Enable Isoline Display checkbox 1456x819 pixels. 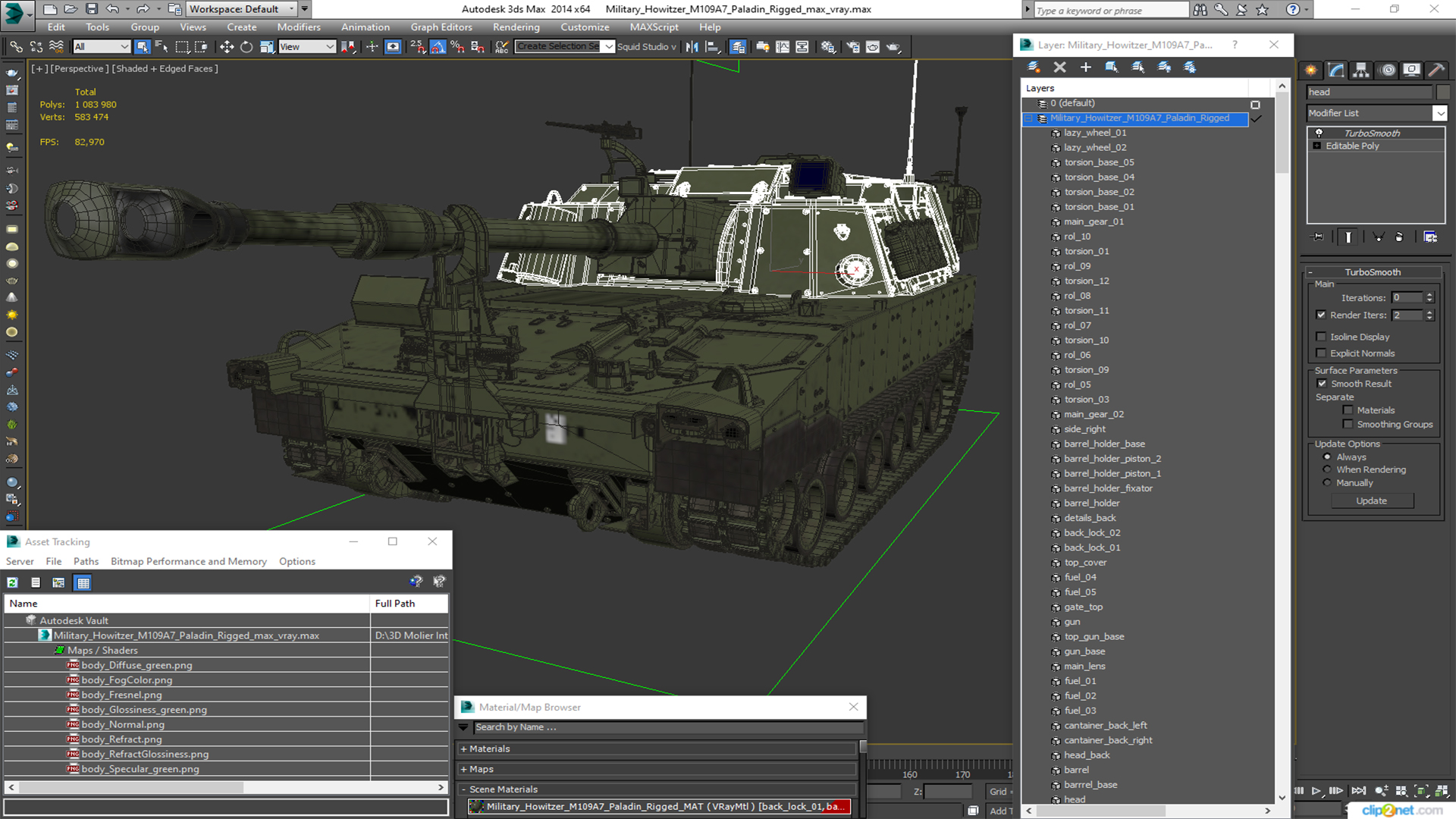click(x=1321, y=337)
